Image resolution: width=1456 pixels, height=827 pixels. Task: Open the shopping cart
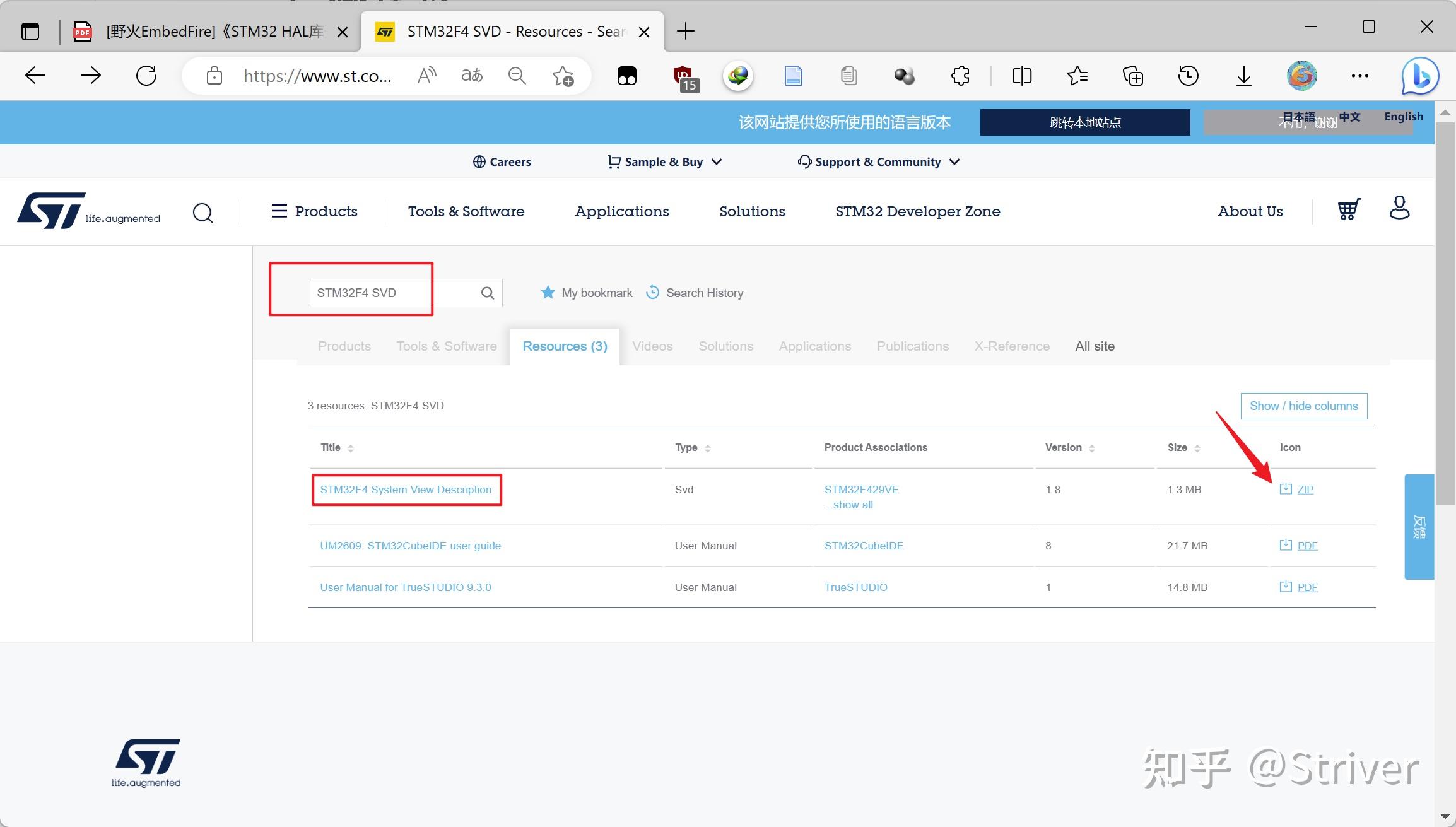click(1349, 209)
